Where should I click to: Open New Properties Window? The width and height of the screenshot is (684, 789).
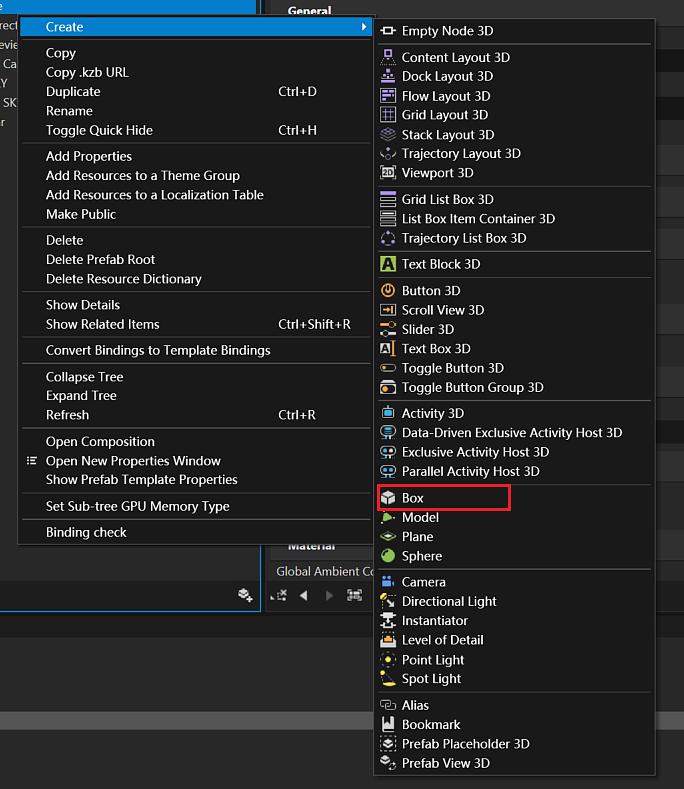(133, 461)
